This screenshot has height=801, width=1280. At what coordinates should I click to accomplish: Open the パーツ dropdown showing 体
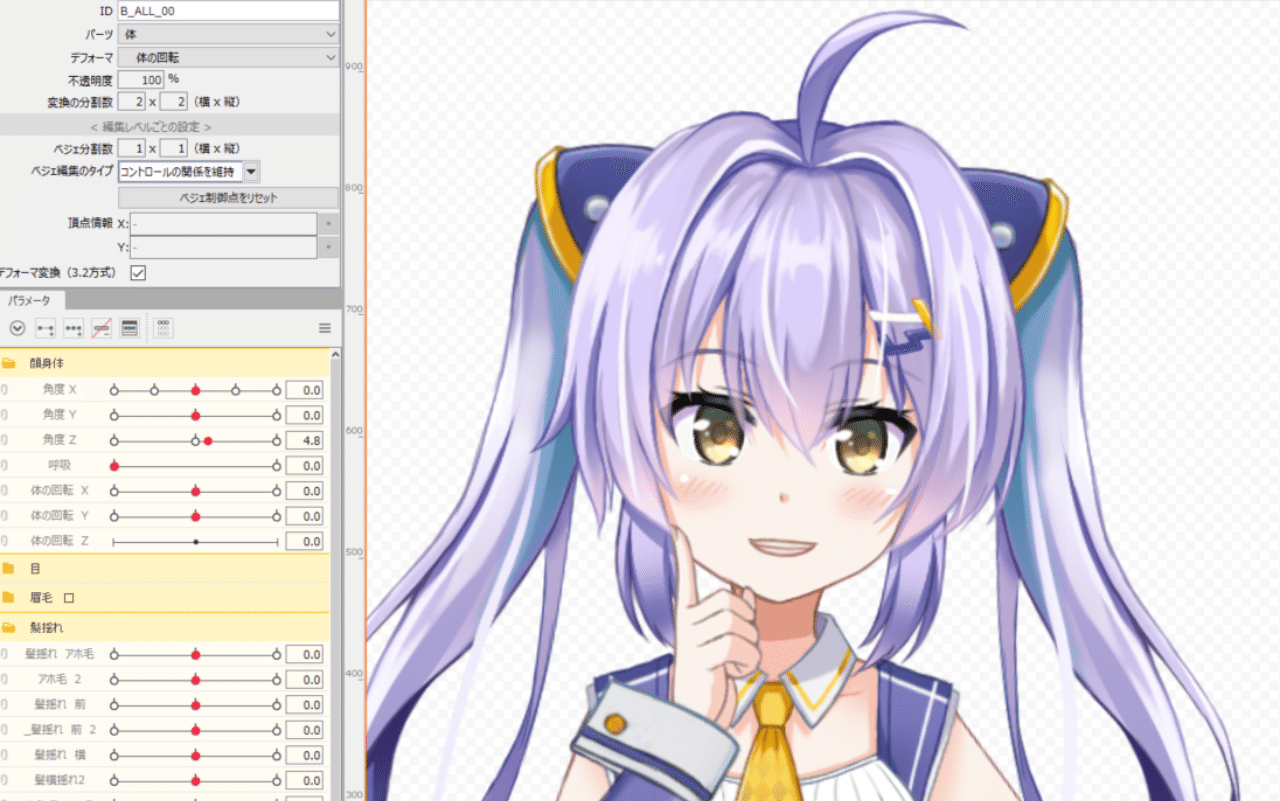pos(228,34)
